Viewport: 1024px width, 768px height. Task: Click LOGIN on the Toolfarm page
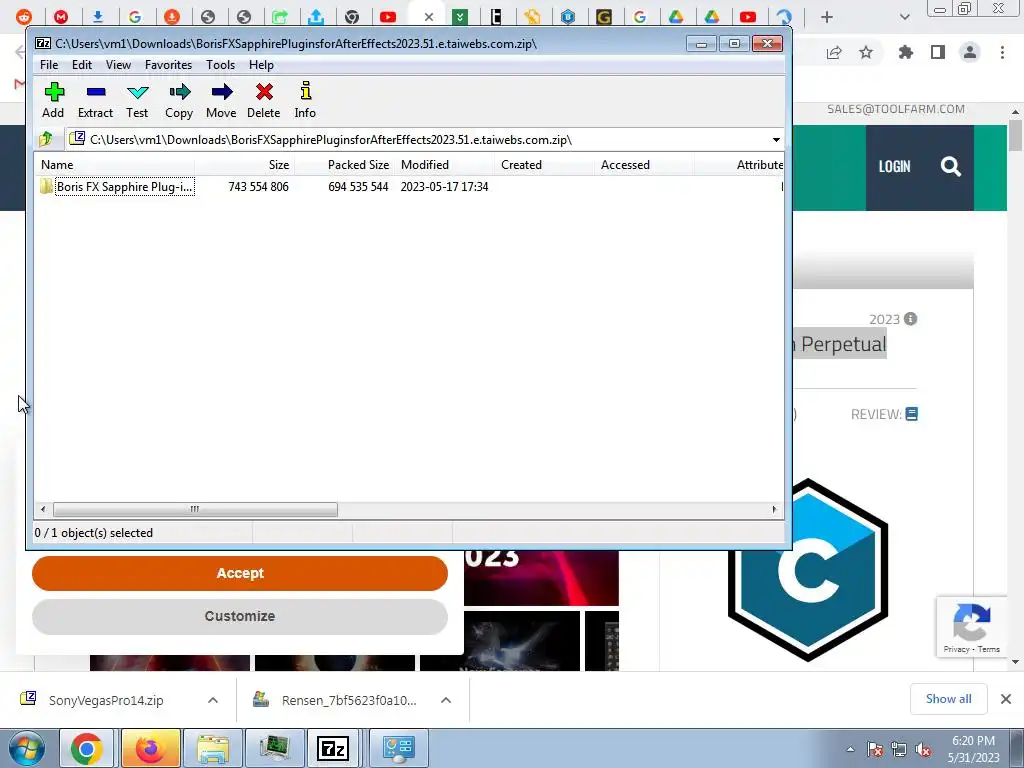(894, 167)
